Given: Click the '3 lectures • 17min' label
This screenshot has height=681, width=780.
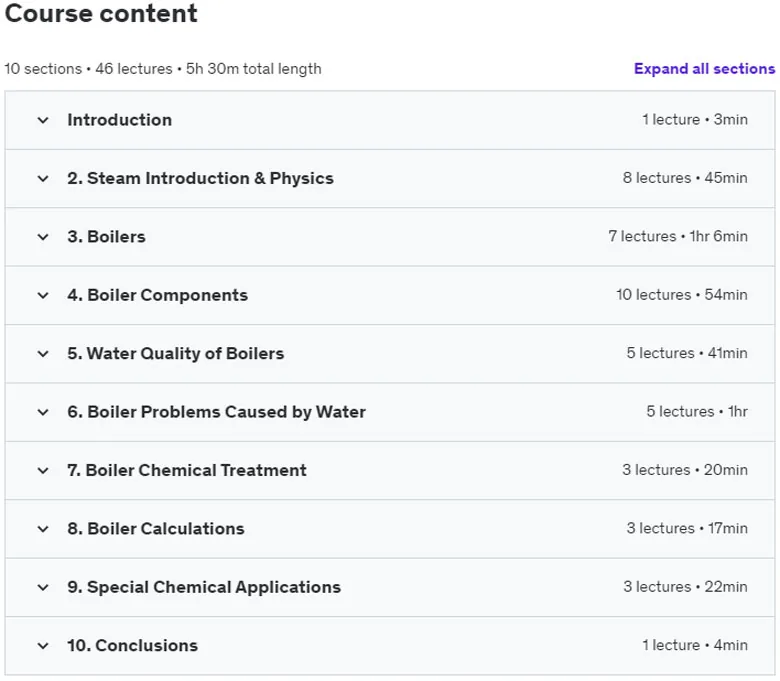Looking at the screenshot, I should pos(687,528).
